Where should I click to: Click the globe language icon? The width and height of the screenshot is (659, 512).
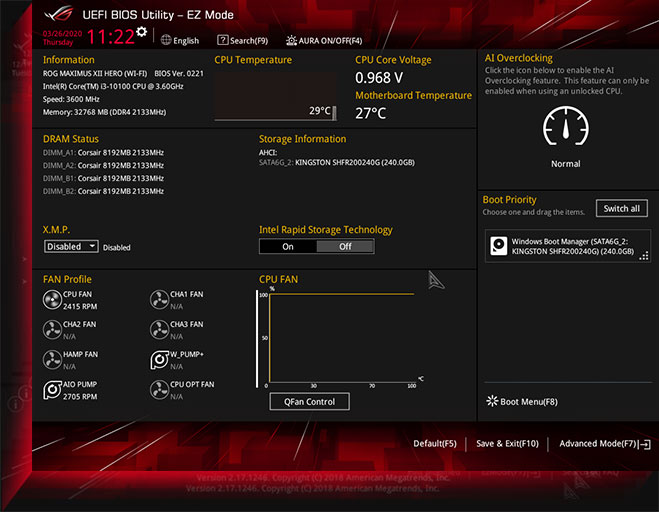click(166, 40)
